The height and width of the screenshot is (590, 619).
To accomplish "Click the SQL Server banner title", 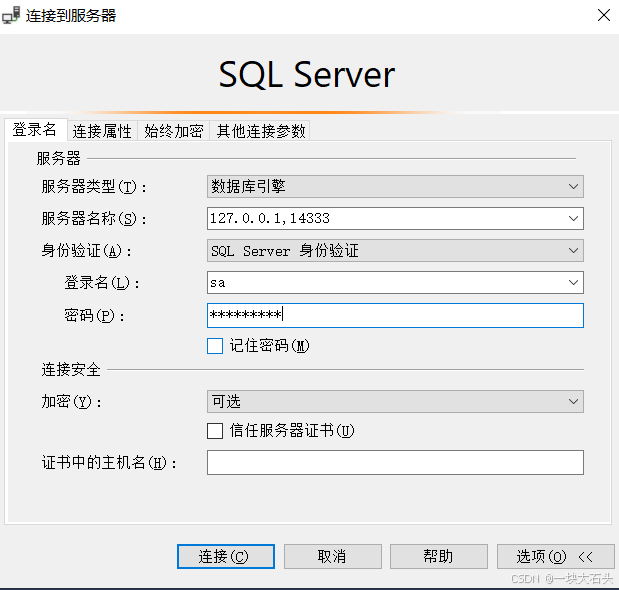I will 307,74.
